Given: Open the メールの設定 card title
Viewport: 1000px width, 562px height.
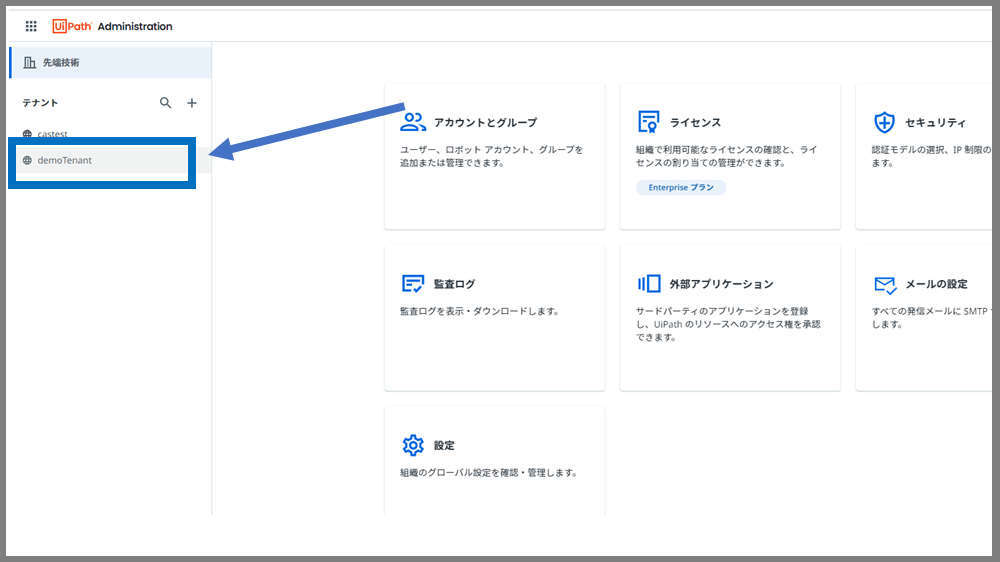Looking at the screenshot, I should pos(937,284).
